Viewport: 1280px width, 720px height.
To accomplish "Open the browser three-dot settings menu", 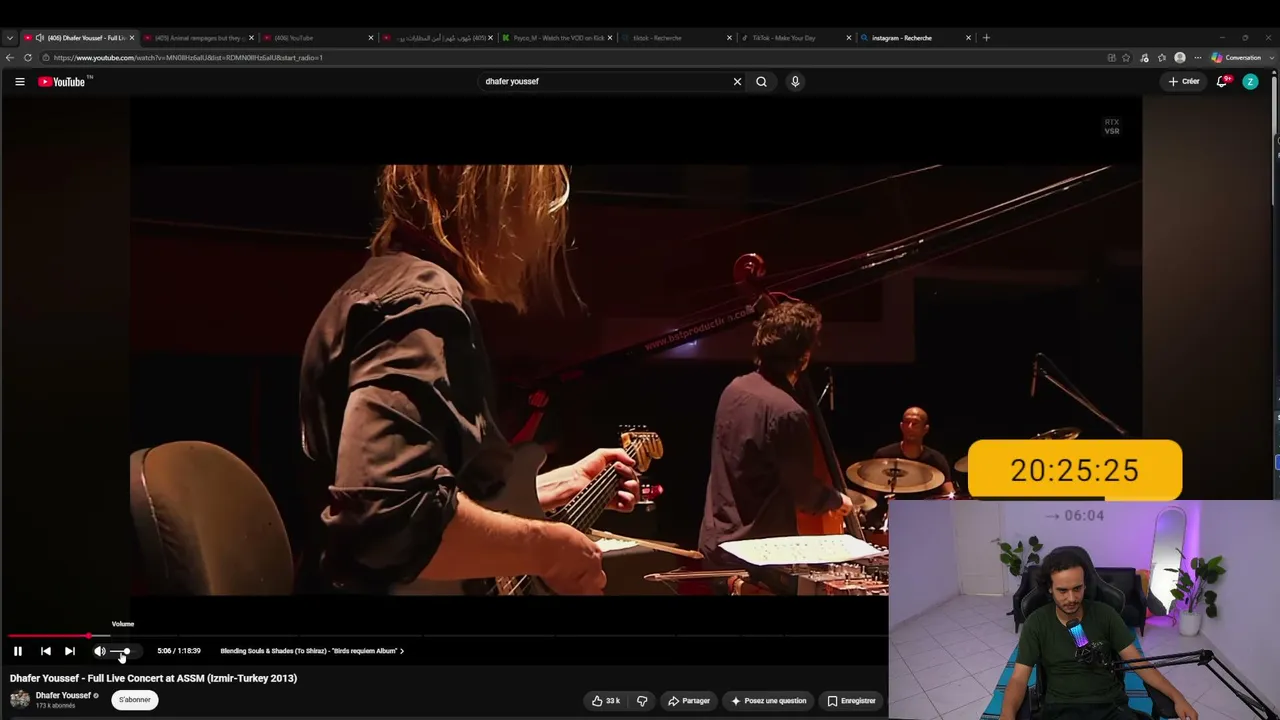I will tap(1198, 58).
